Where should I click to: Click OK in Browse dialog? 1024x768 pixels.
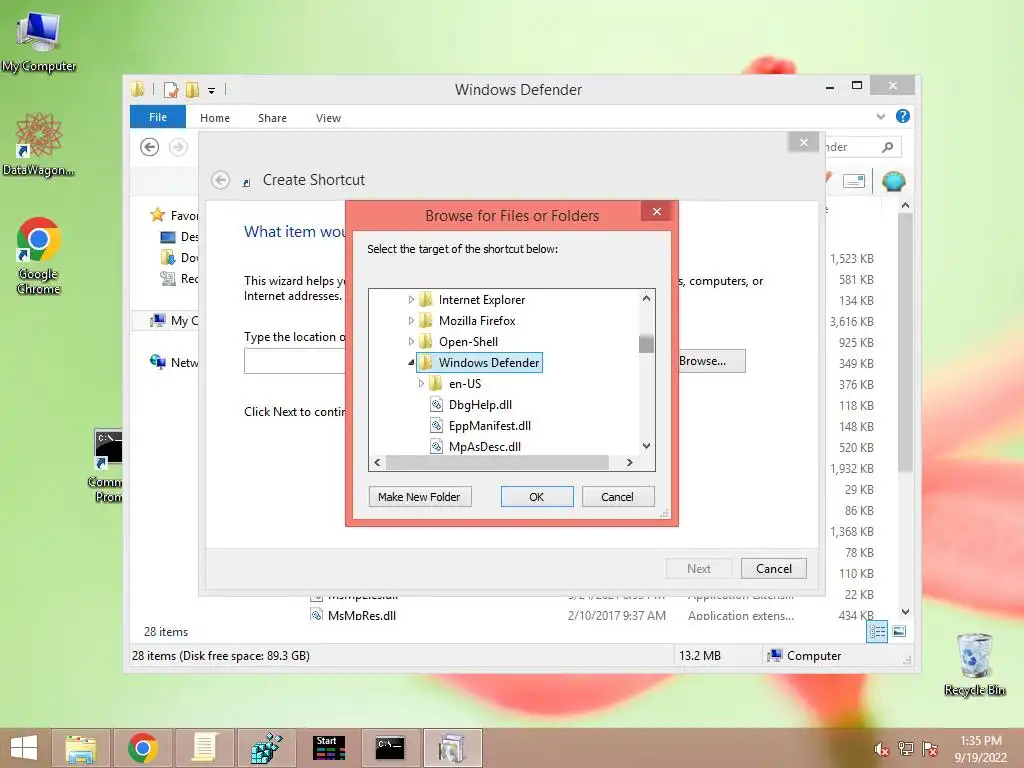(537, 497)
